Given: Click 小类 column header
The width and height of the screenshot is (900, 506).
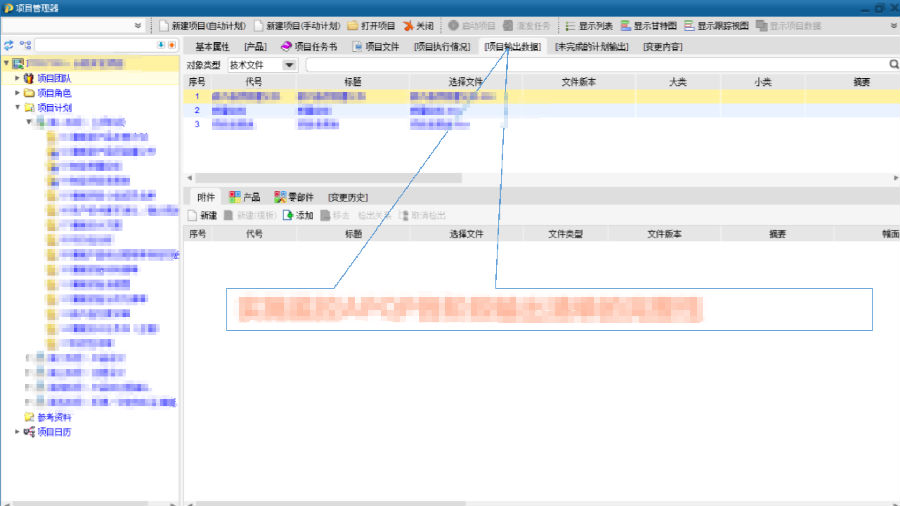Looking at the screenshot, I should pyautogui.click(x=763, y=82).
